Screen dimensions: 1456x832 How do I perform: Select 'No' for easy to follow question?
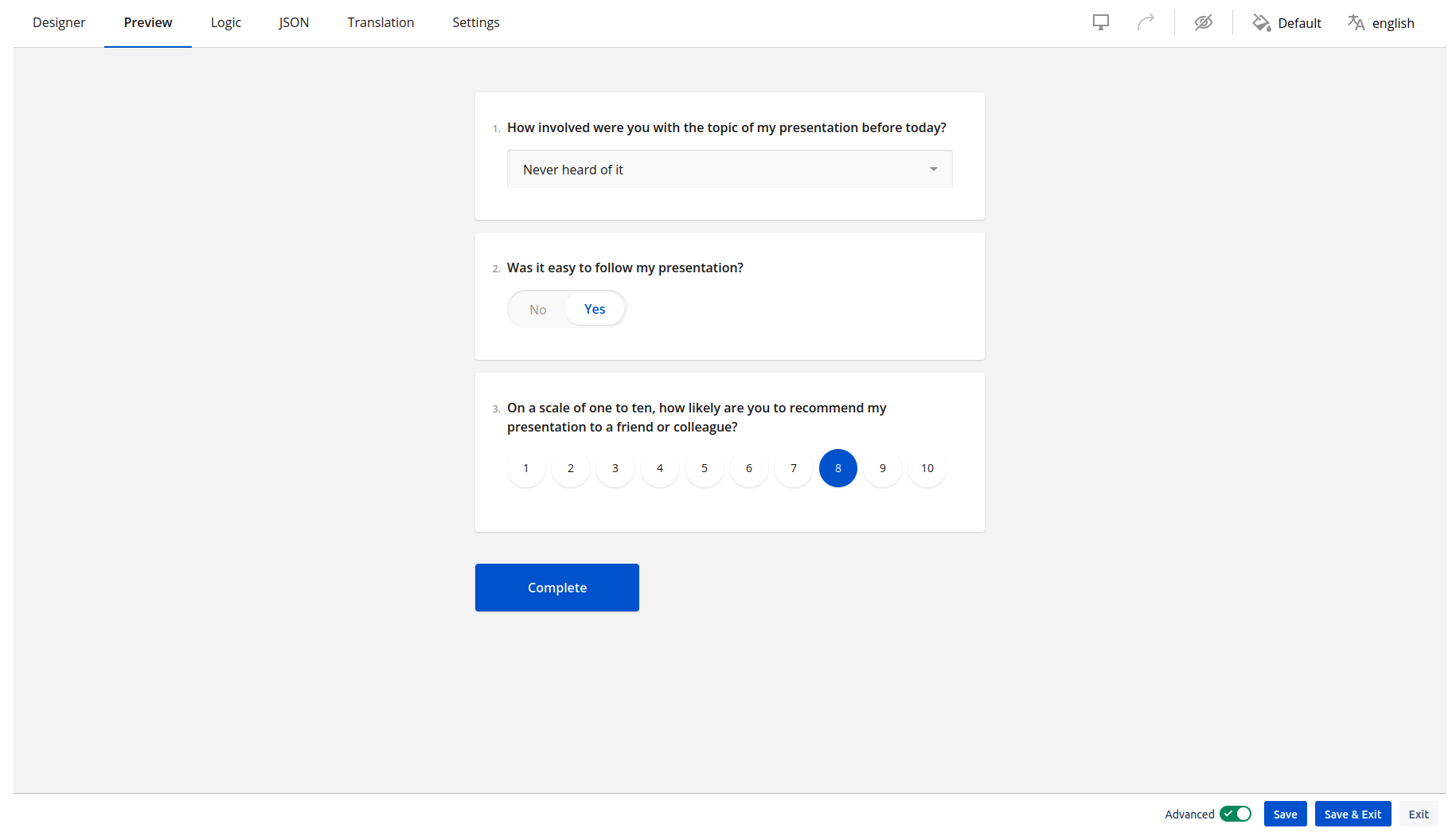pos(538,310)
